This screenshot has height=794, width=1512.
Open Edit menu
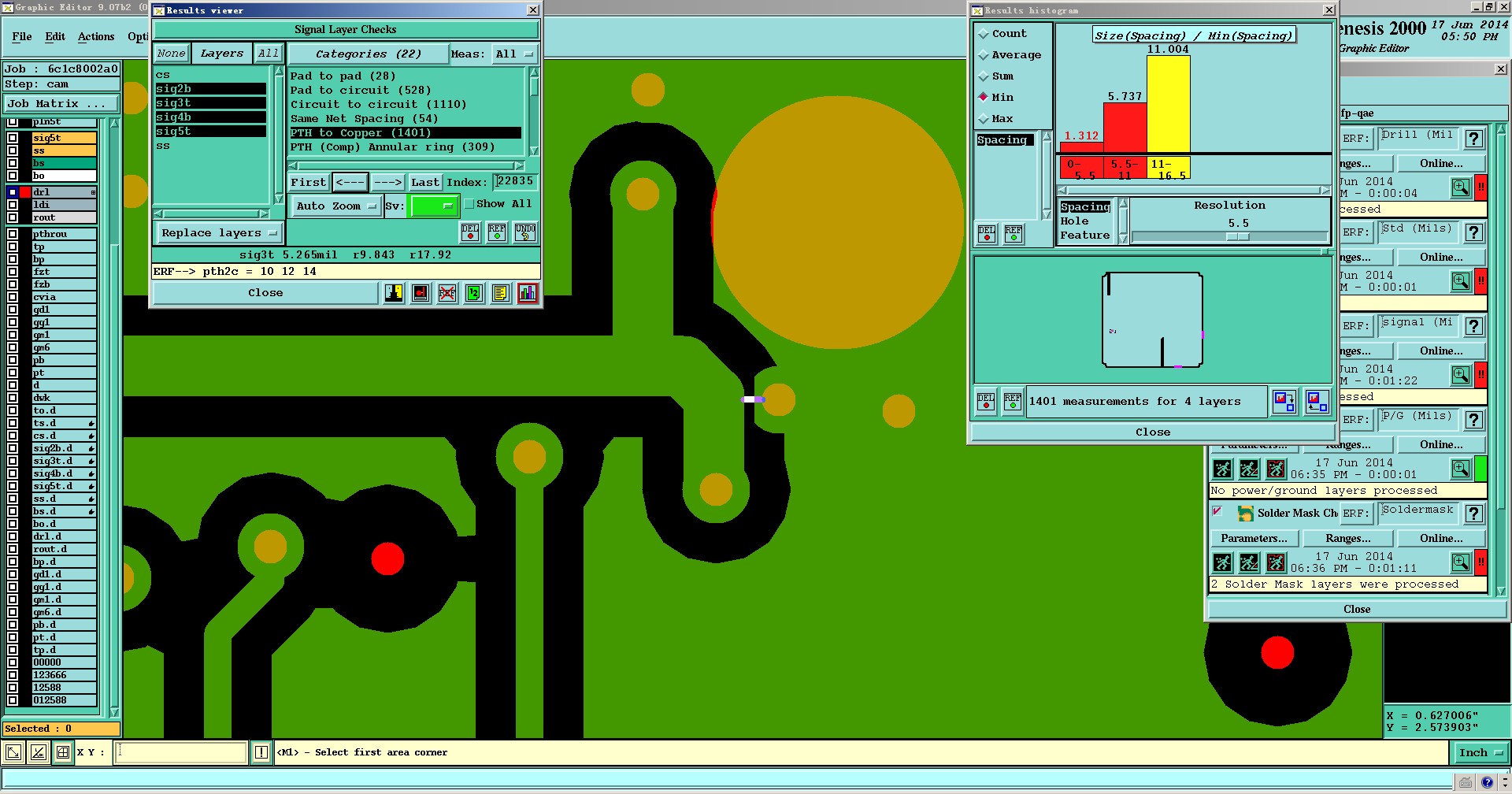point(55,37)
